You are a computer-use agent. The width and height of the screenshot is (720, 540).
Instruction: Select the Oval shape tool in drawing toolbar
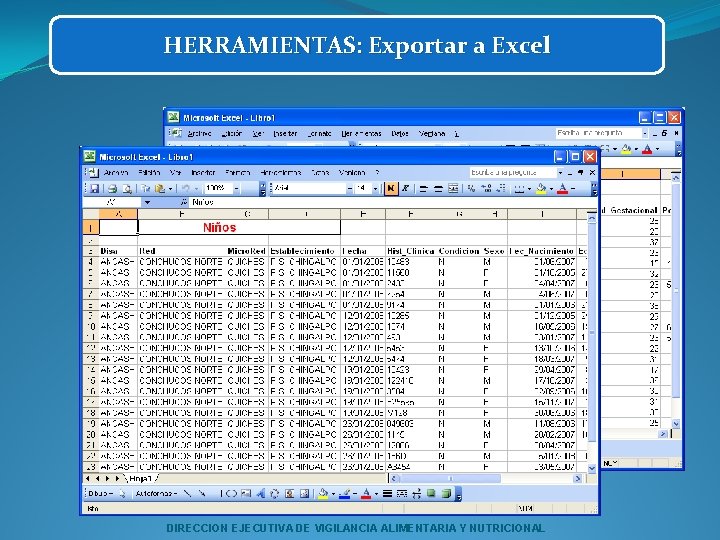pyautogui.click(x=232, y=494)
